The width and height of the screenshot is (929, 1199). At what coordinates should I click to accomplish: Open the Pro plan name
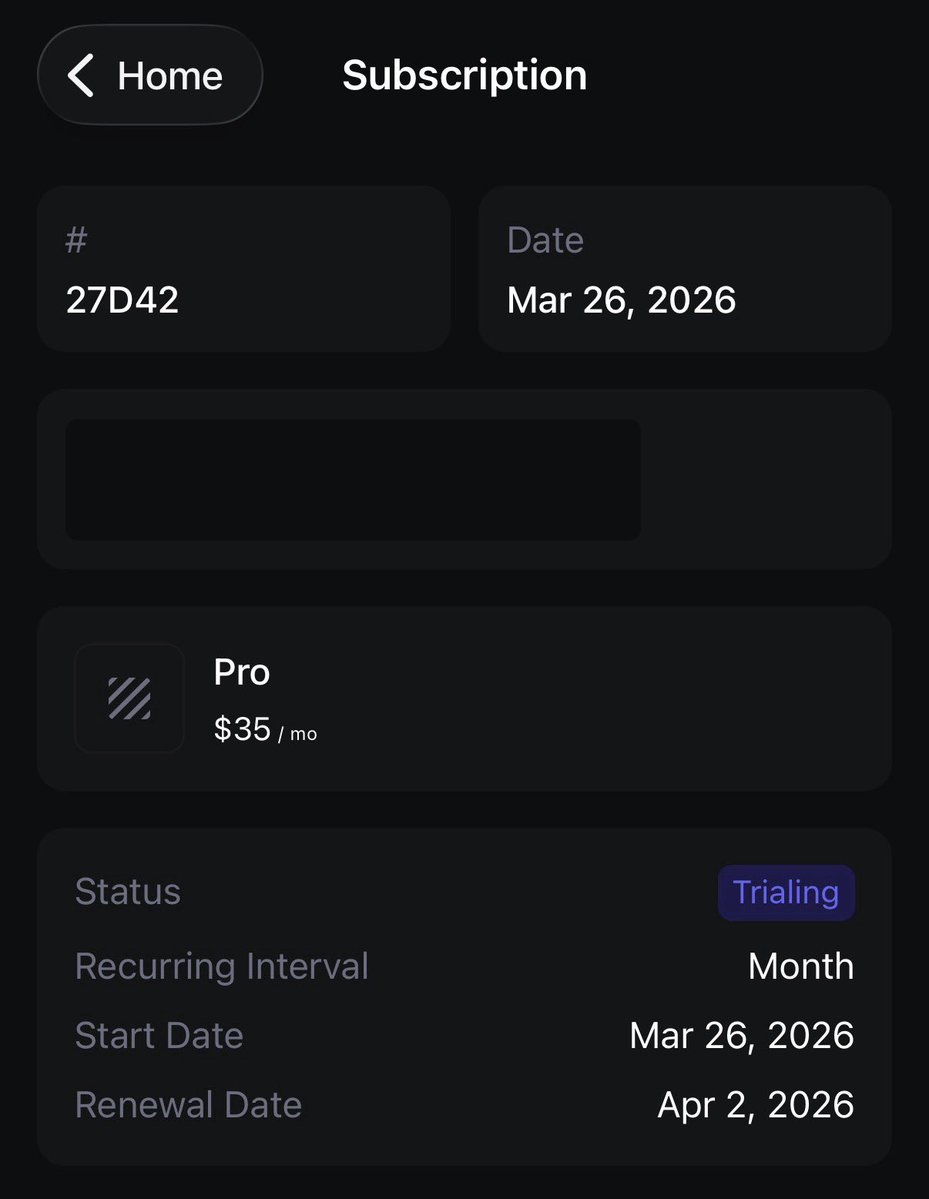coord(242,673)
